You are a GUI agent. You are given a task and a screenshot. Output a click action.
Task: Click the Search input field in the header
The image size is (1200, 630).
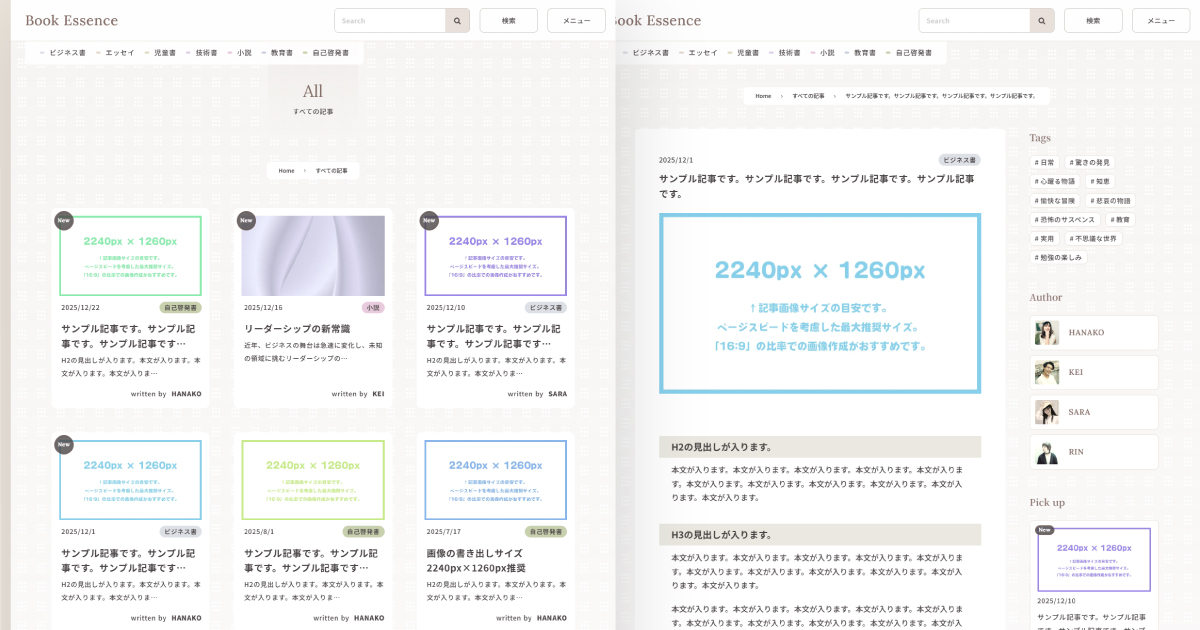pos(390,19)
